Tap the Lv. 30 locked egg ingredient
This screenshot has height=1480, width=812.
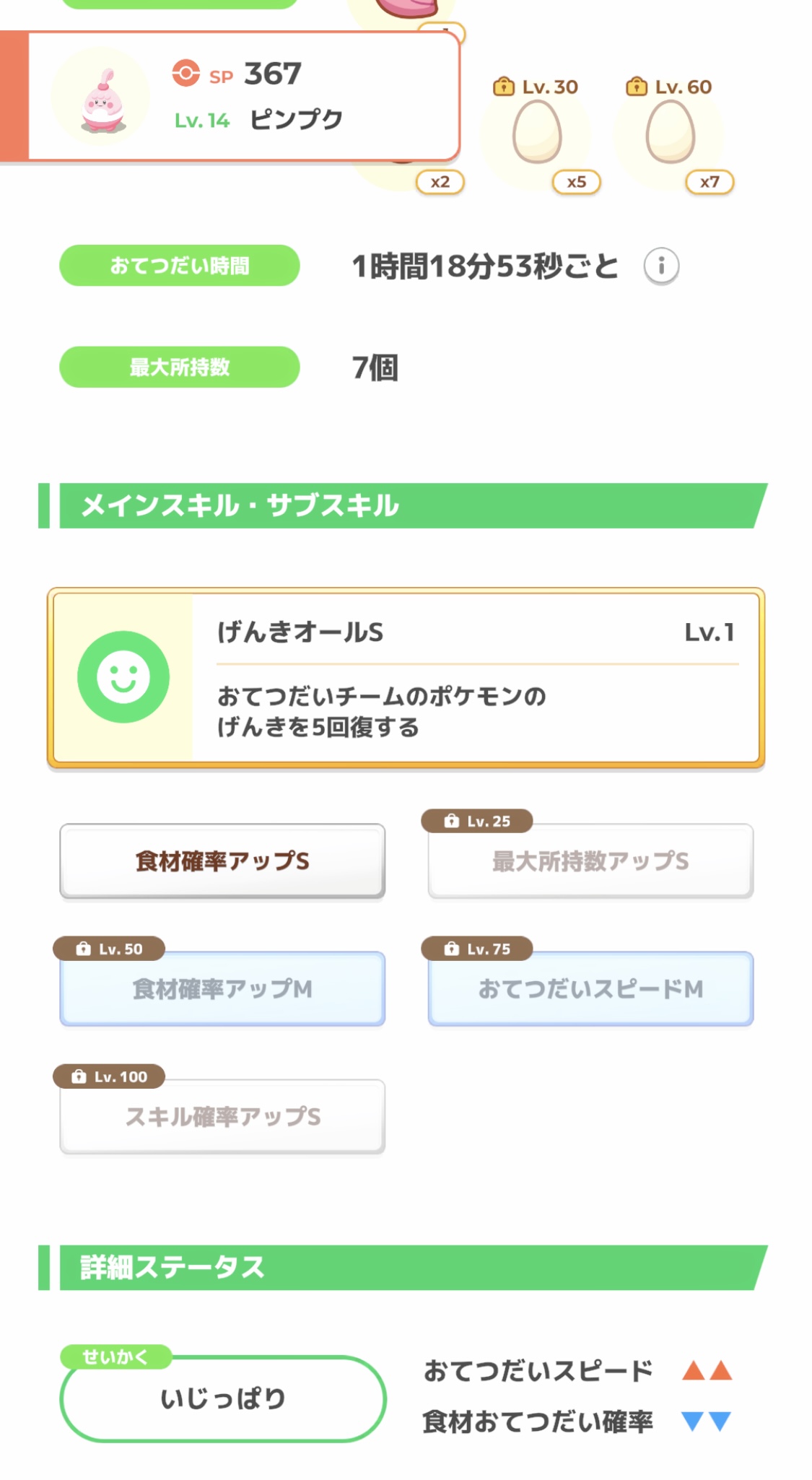tap(537, 131)
